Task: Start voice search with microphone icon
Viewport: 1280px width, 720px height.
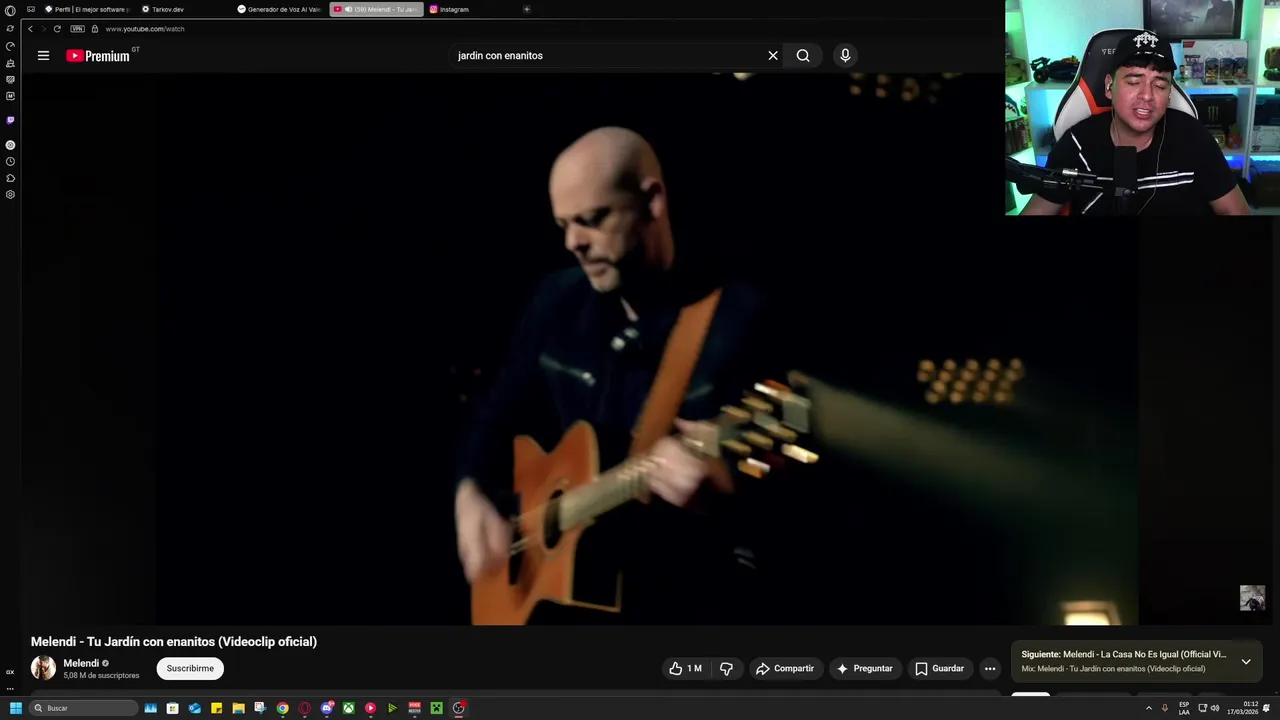Action: tap(845, 56)
